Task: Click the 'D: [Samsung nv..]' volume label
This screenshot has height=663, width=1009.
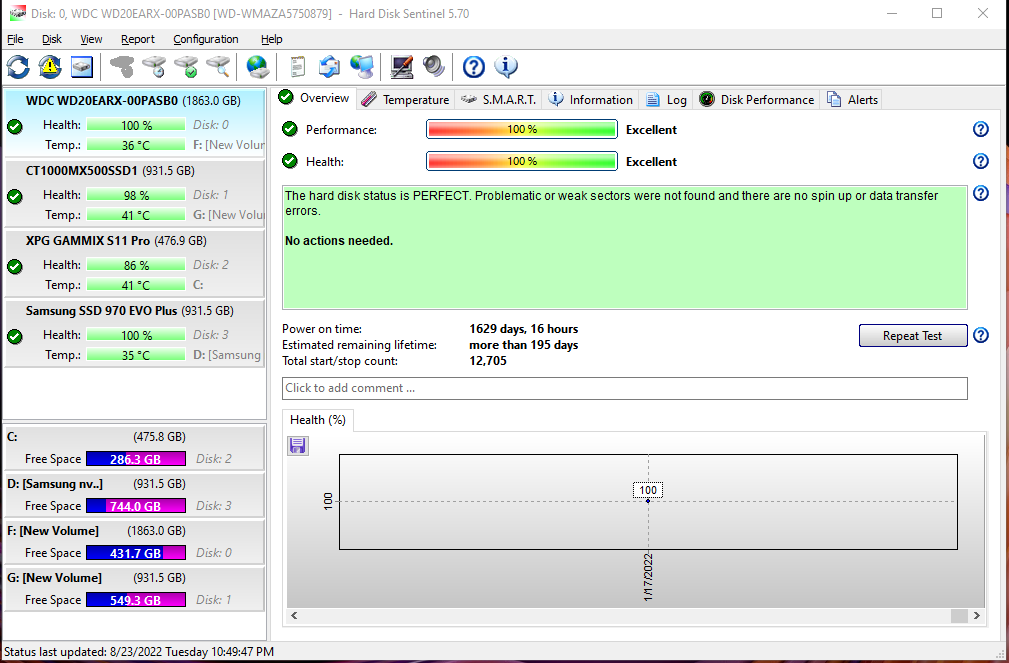Action: click(x=55, y=484)
